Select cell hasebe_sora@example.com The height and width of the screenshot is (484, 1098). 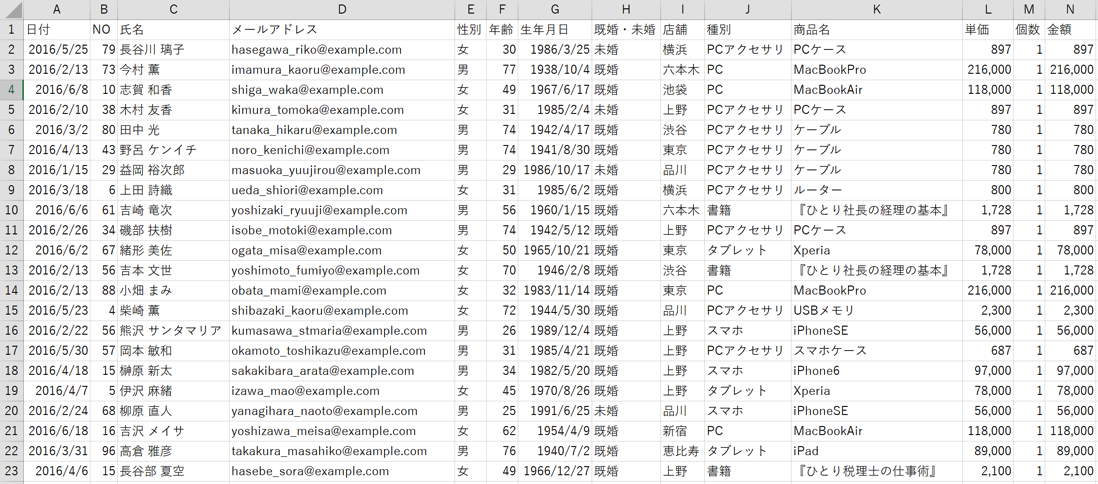click(342, 471)
